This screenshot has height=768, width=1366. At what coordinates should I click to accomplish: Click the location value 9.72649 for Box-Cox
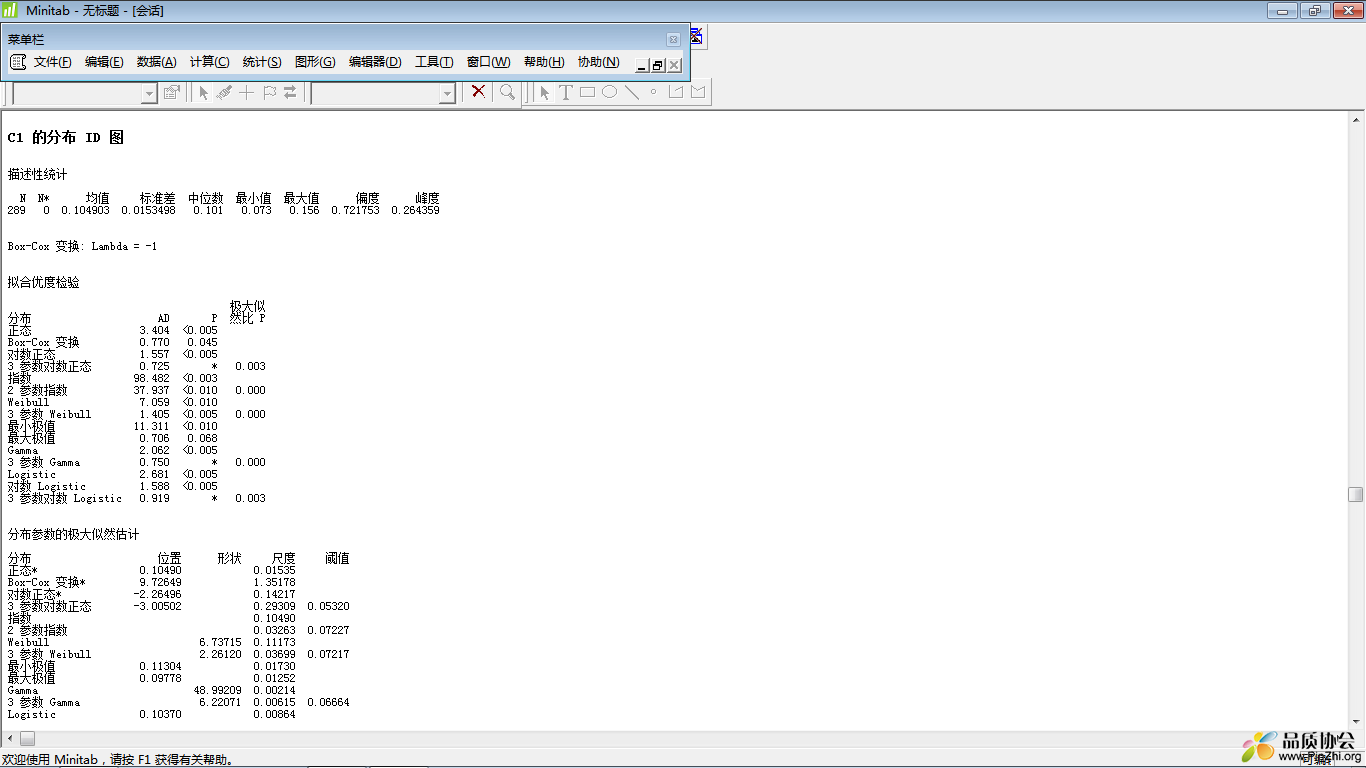(160, 582)
